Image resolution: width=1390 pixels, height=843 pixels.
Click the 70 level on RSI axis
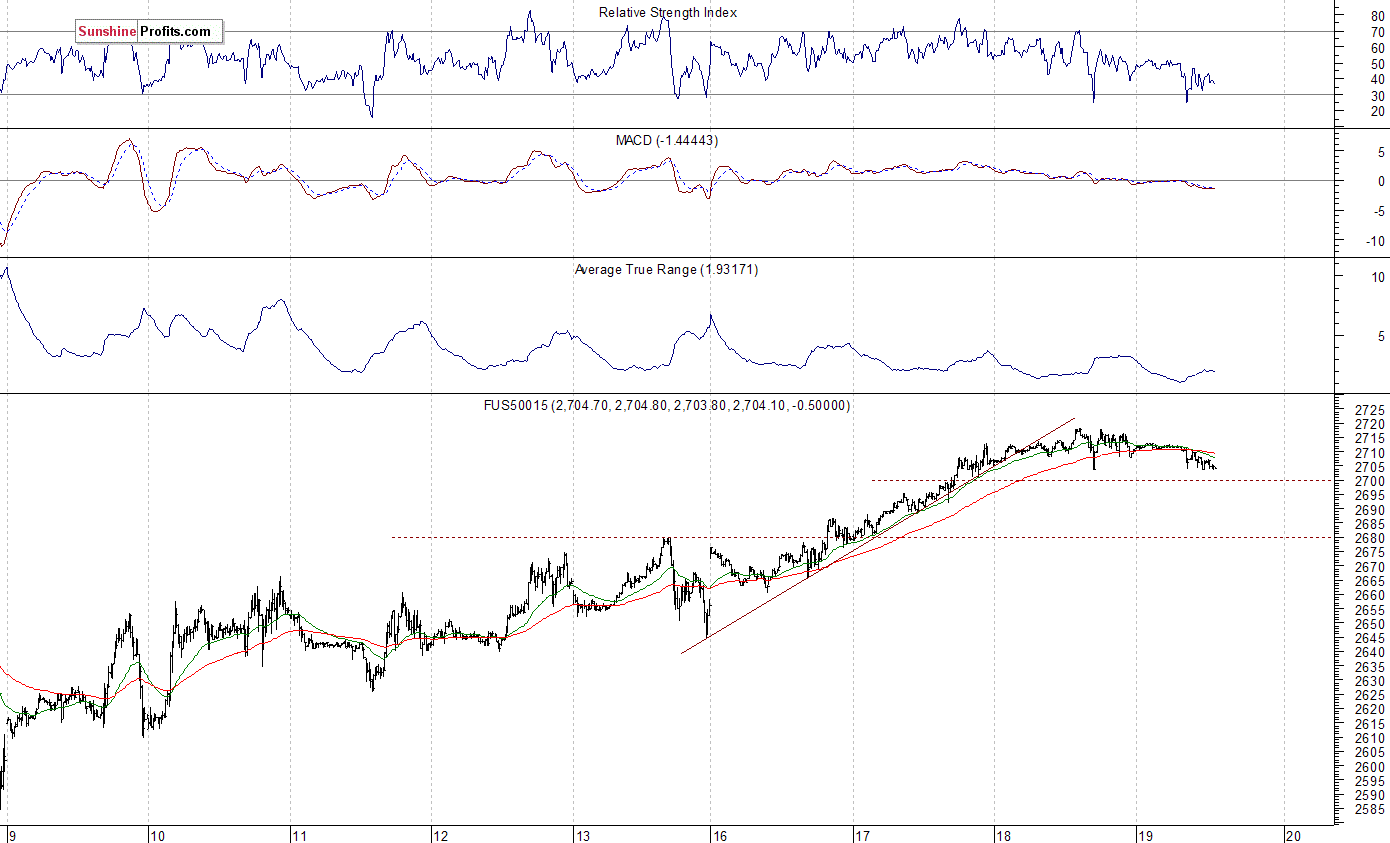1379,33
